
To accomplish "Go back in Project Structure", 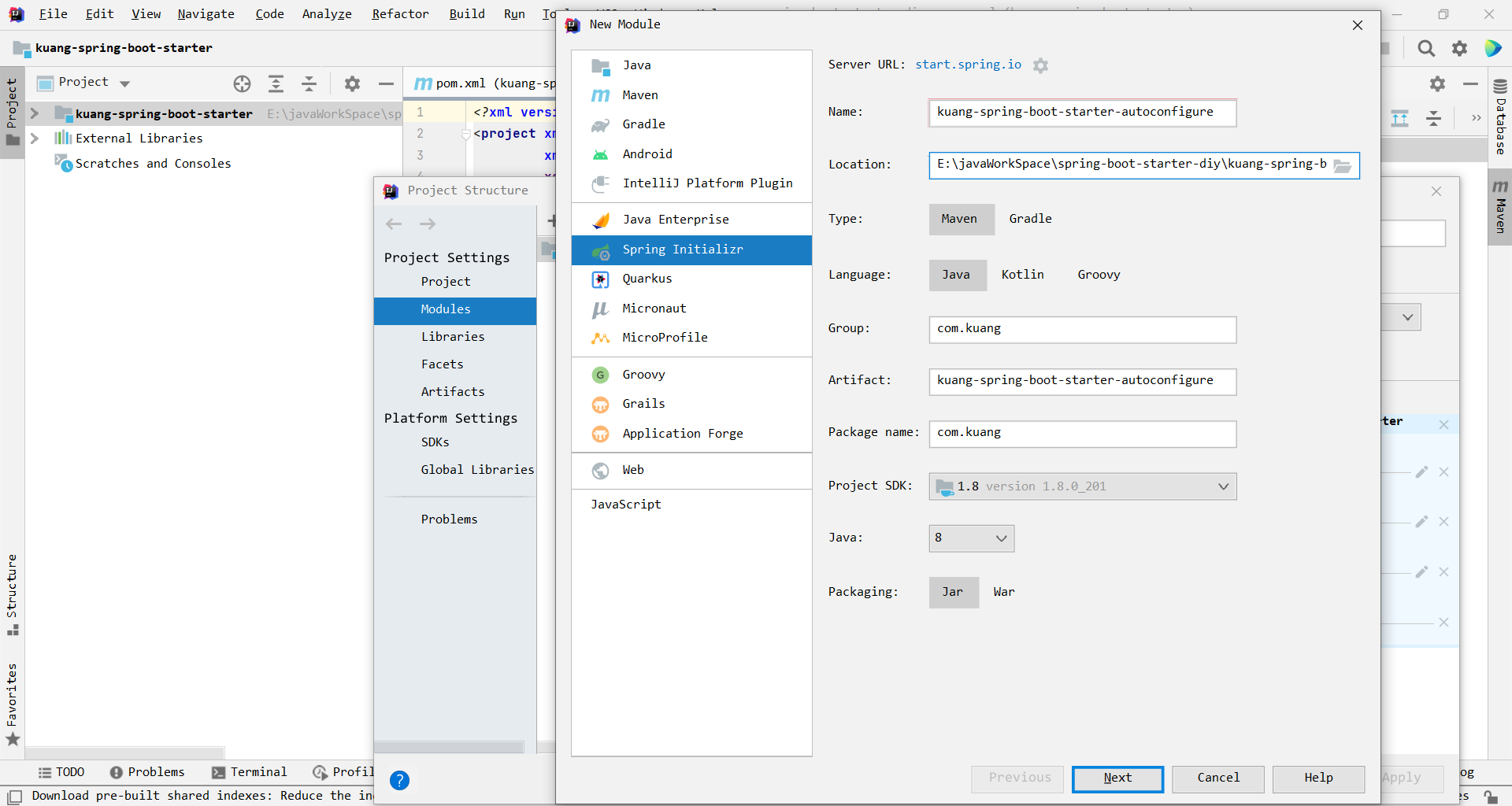I will pos(394,224).
